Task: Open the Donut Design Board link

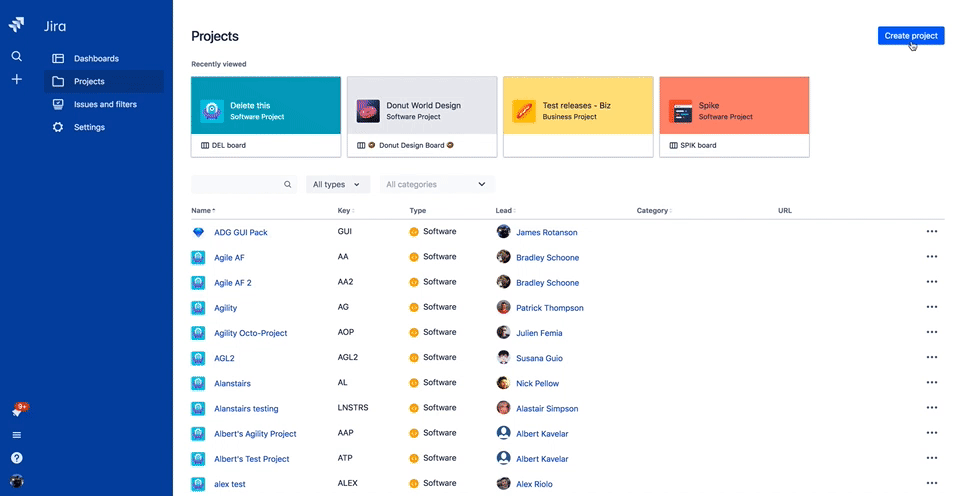Action: (405, 145)
